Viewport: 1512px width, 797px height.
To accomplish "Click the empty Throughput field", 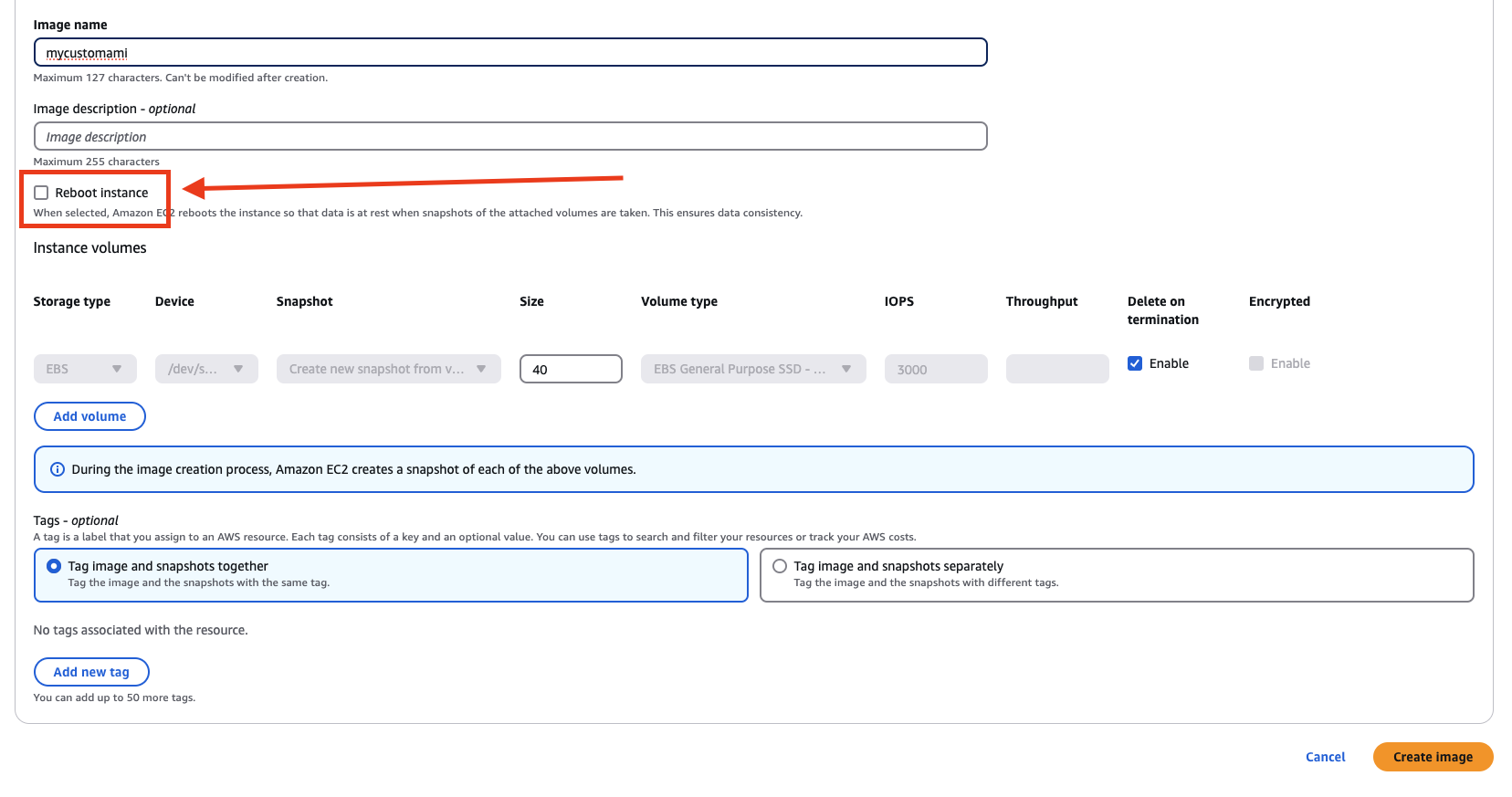I will point(1056,369).
